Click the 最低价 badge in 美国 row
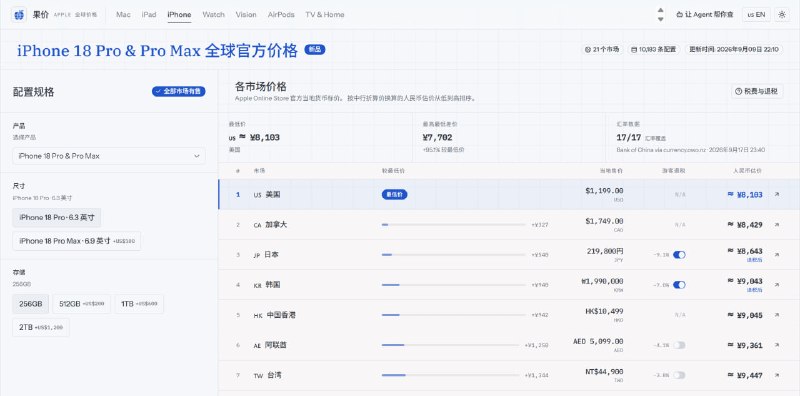Viewport: 800px width, 396px height. (x=394, y=194)
